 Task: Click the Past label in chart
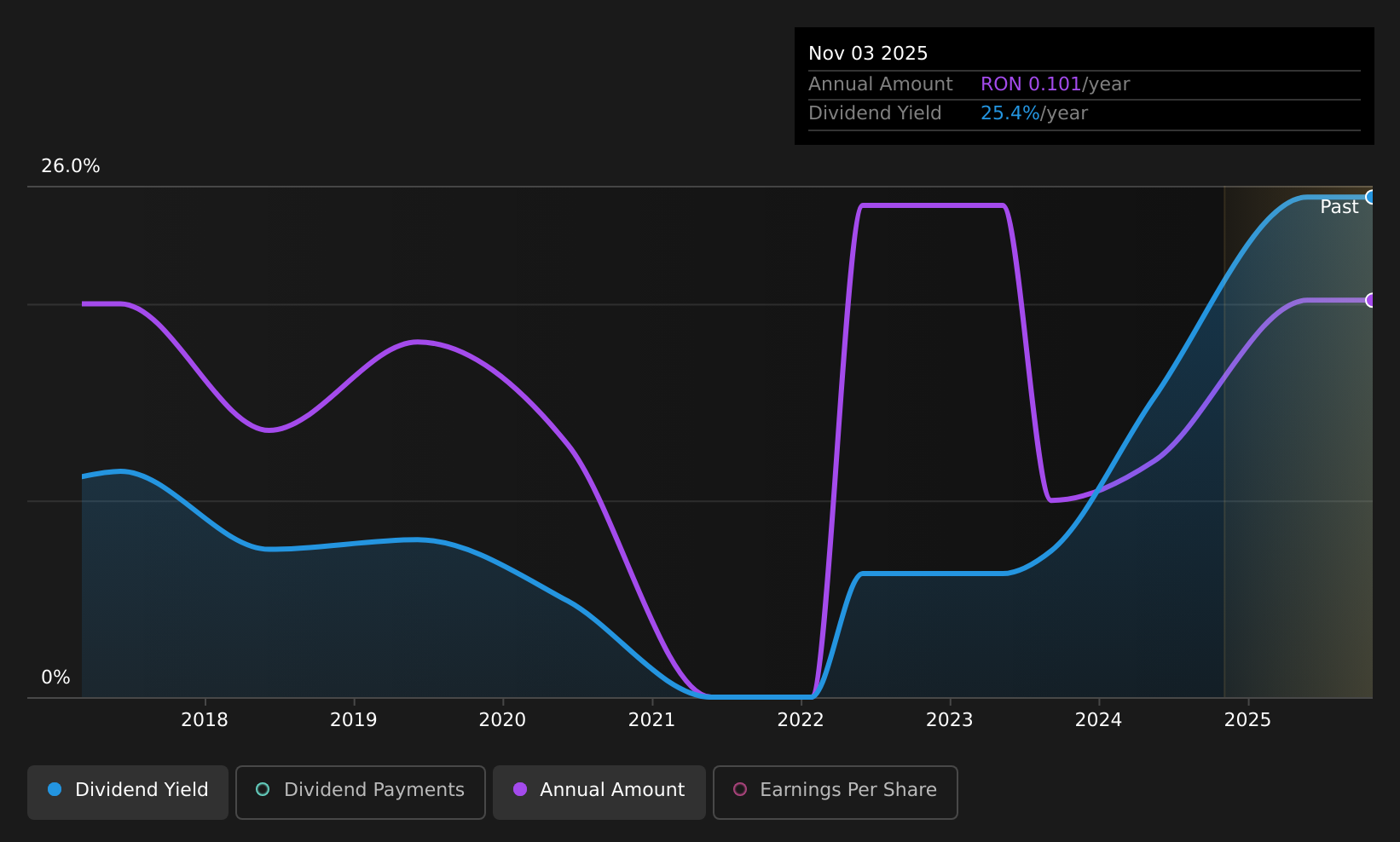(x=1339, y=207)
